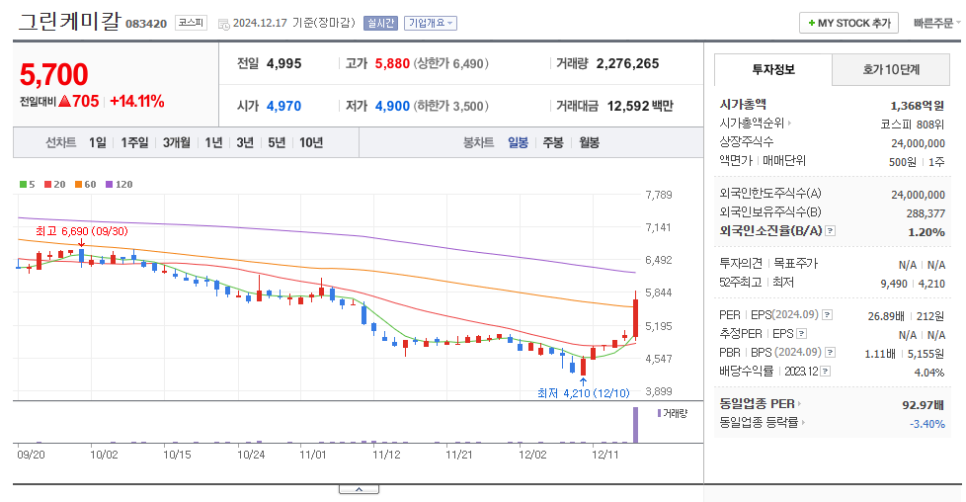
Task: Switch to 투자정보 tab
Action: coord(773,70)
